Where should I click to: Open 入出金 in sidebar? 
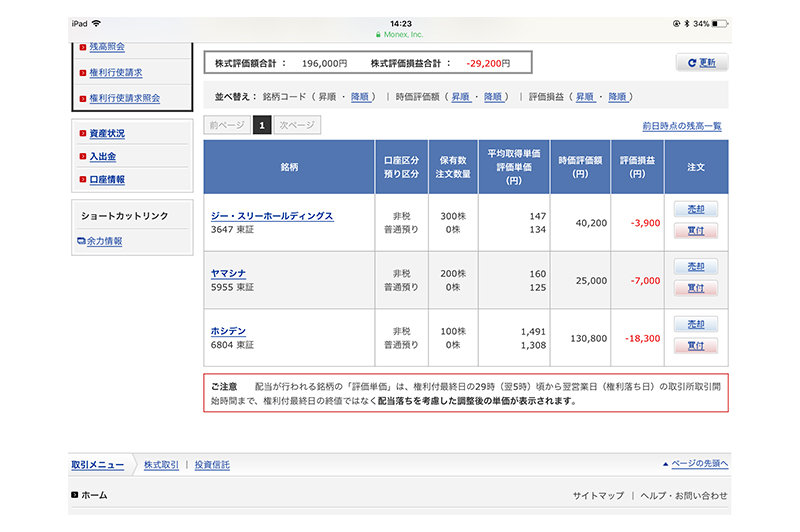(103, 156)
